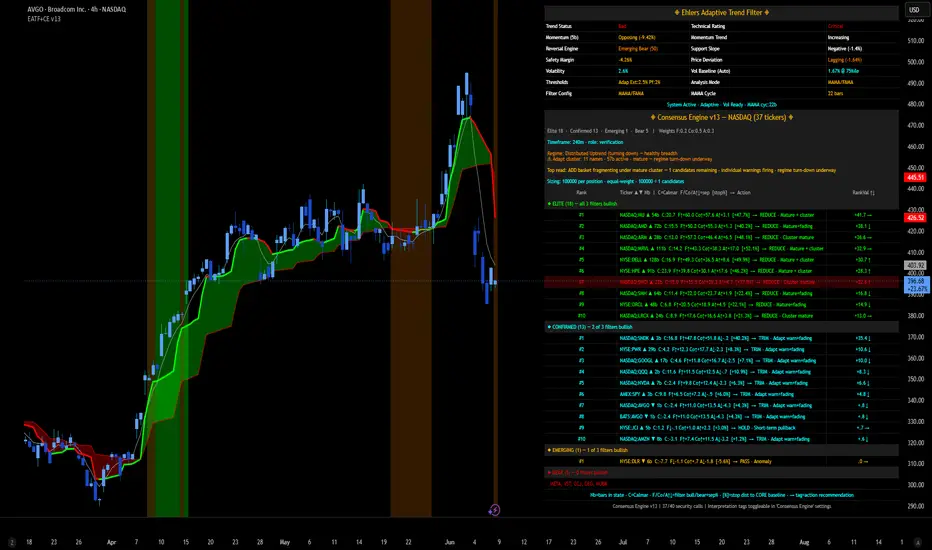
Task: Click the 510.00 level on the price scale
Action: point(915,41)
